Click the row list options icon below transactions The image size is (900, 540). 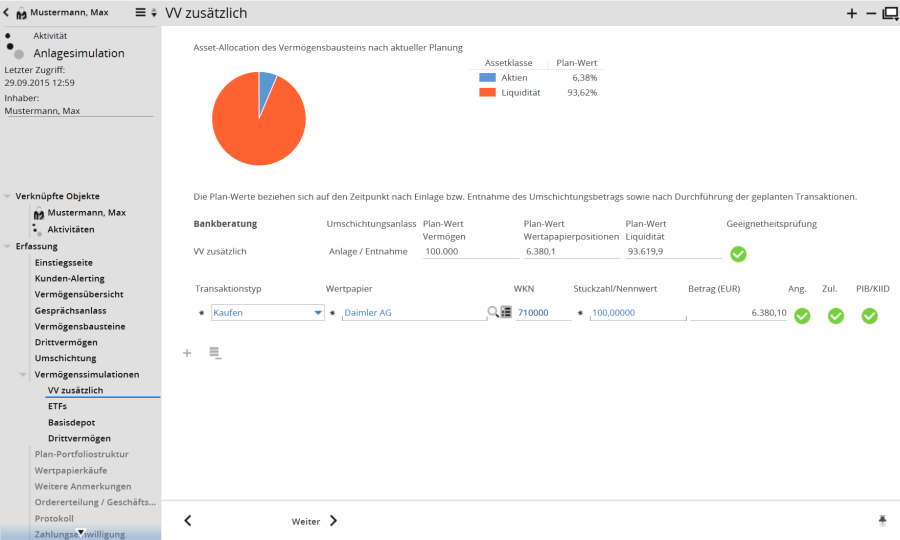[215, 353]
